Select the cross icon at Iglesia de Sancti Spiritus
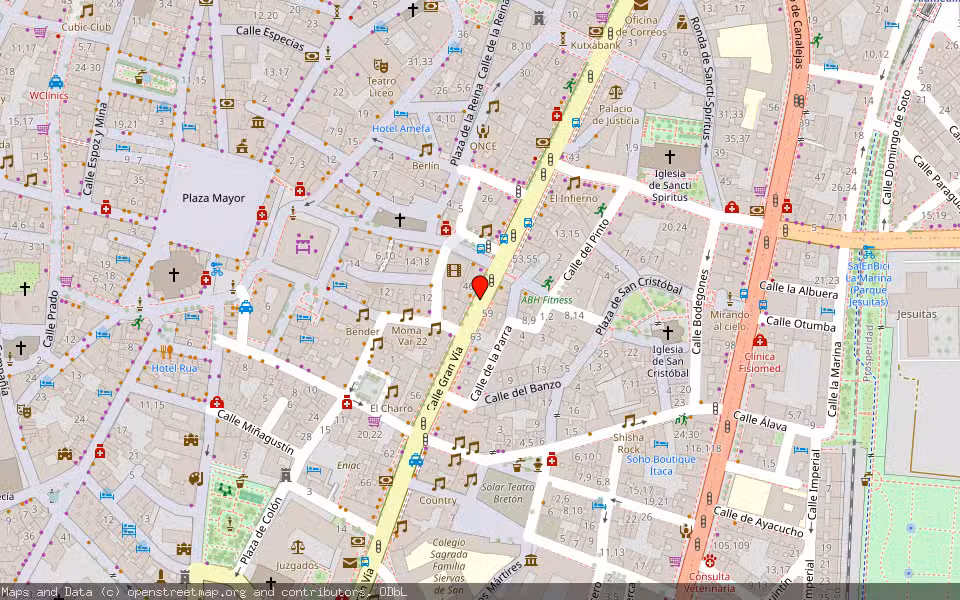The height and width of the screenshot is (600, 960). pos(670,156)
